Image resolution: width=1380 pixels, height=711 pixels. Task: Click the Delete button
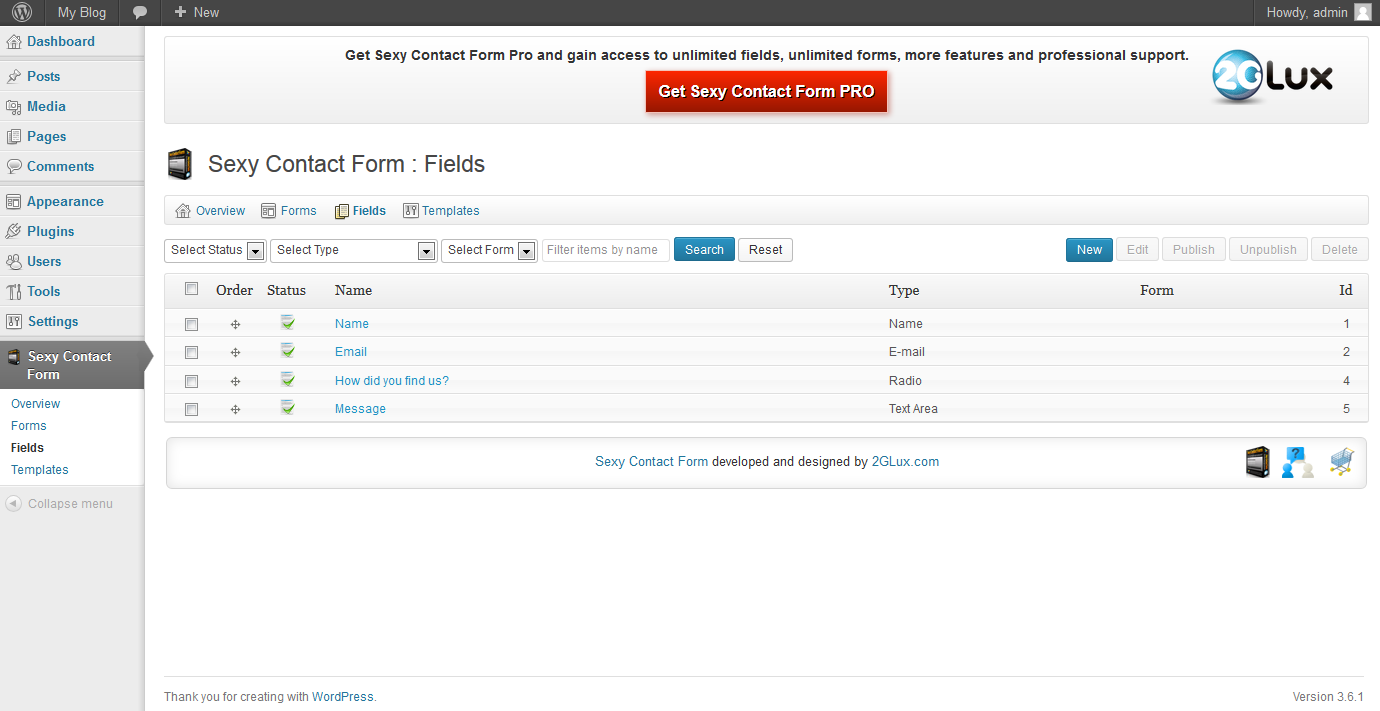pyautogui.click(x=1340, y=250)
